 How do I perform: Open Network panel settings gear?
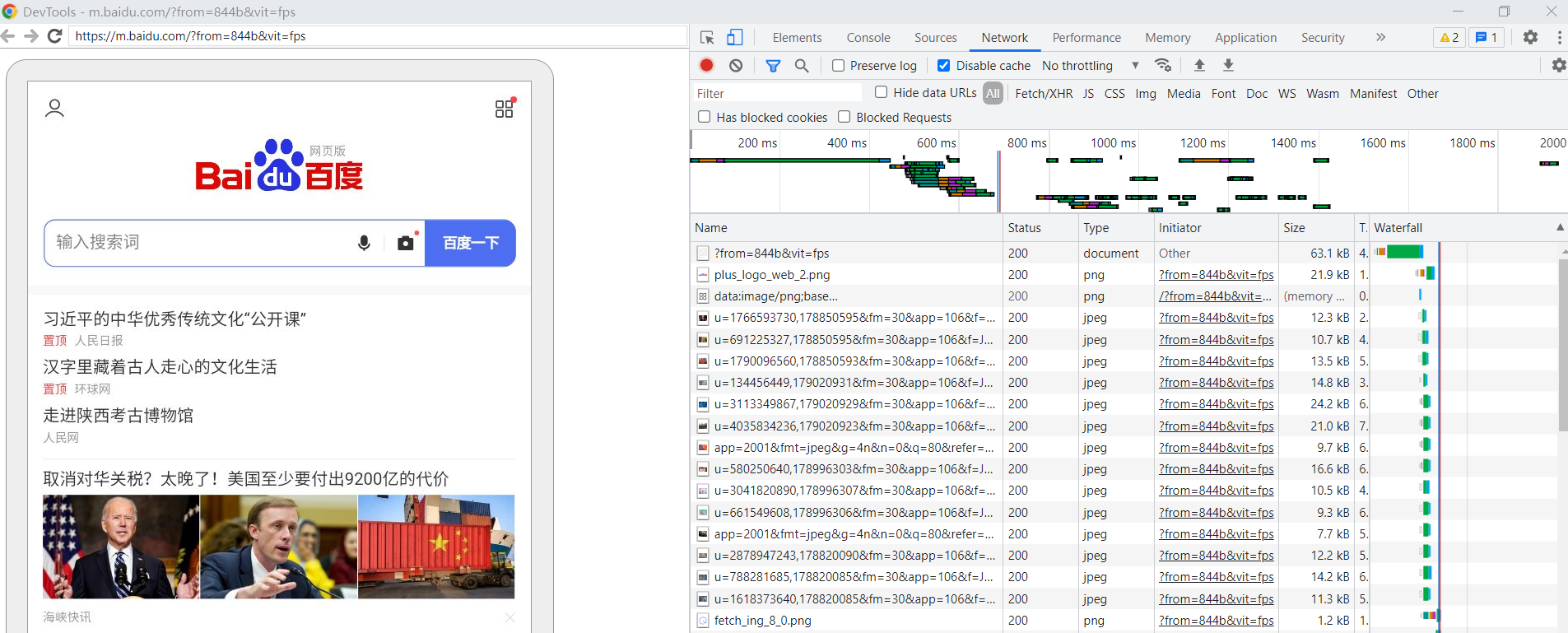[x=1559, y=65]
